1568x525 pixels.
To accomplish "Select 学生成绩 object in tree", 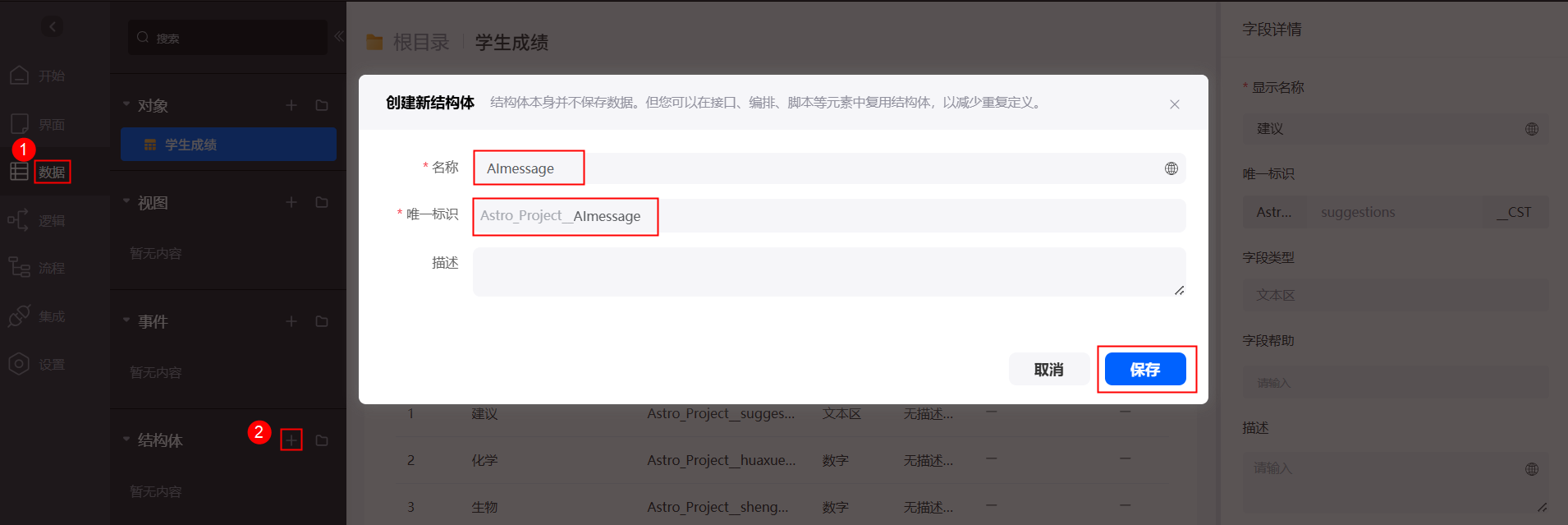I will tap(227, 145).
